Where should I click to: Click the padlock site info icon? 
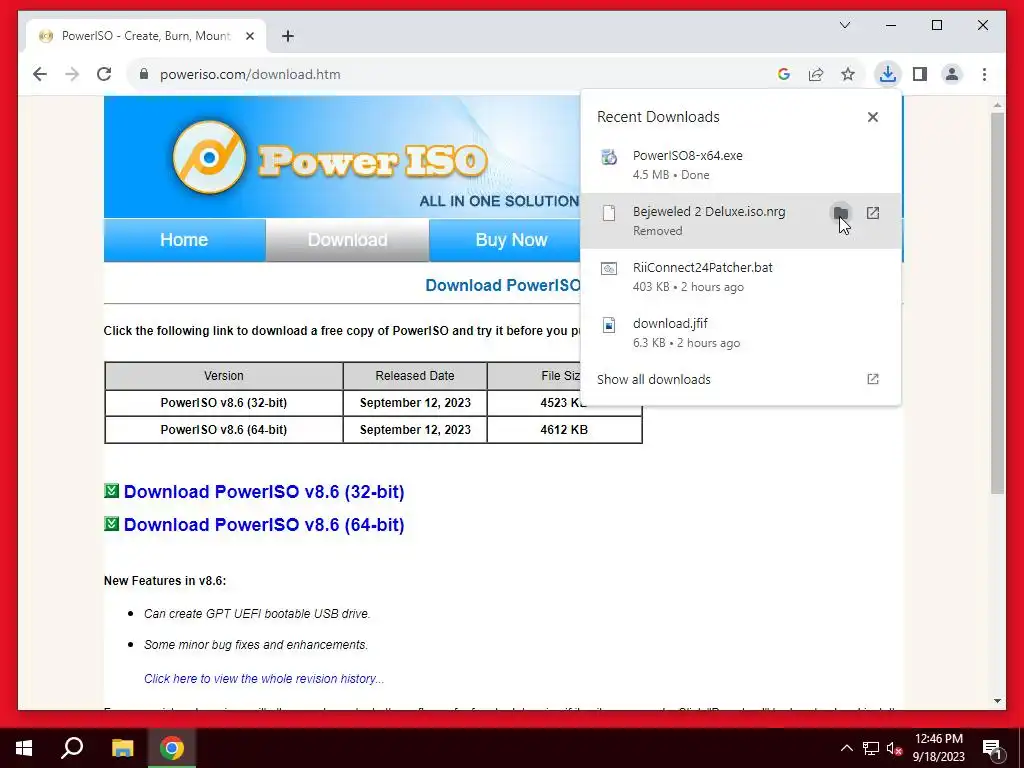(144, 74)
